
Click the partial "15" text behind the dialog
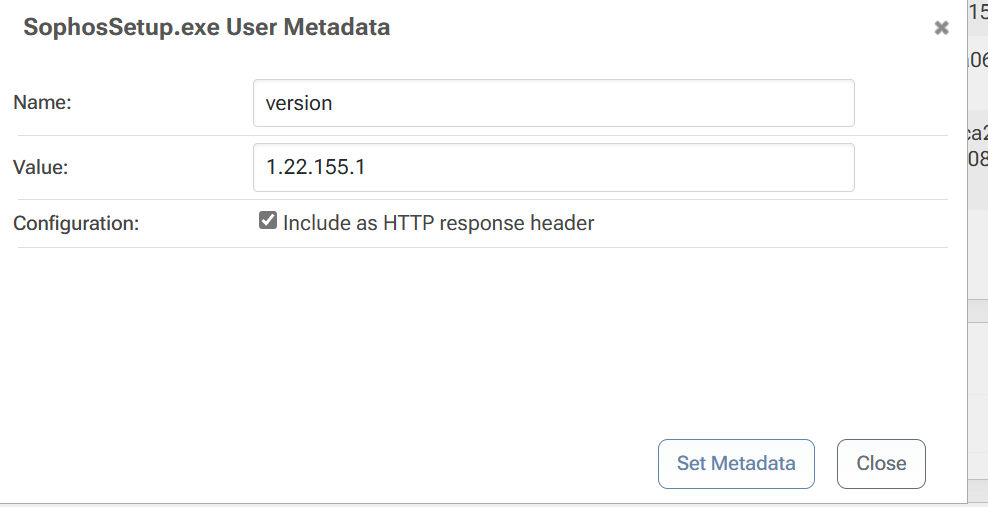(979, 11)
